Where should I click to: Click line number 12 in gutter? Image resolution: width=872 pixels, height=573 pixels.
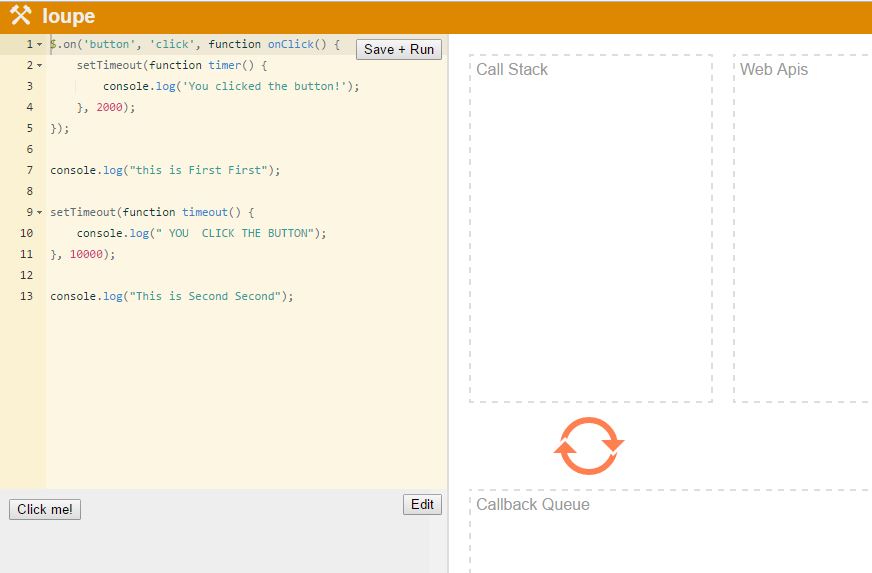click(26, 275)
